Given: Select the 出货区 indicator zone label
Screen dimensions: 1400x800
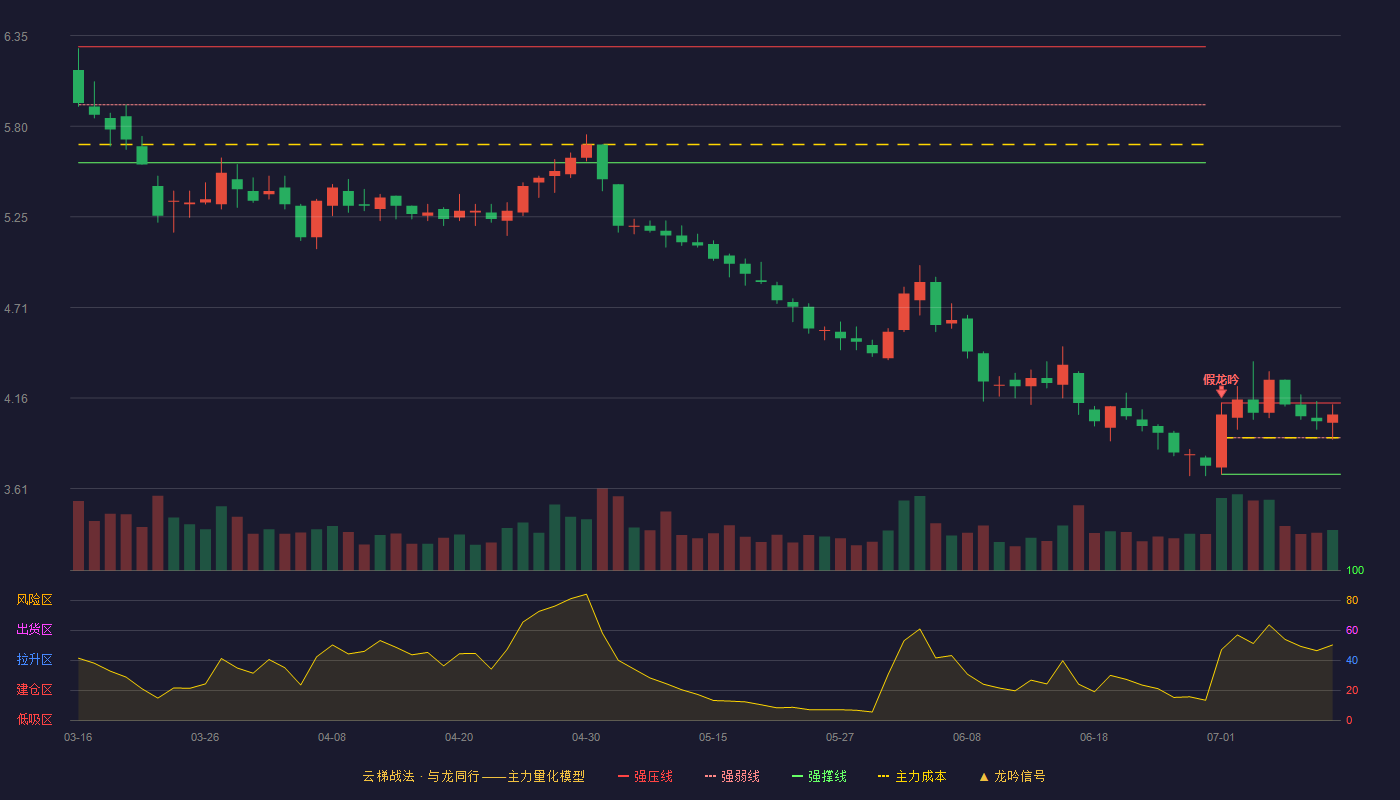Looking at the screenshot, I should (x=34, y=630).
